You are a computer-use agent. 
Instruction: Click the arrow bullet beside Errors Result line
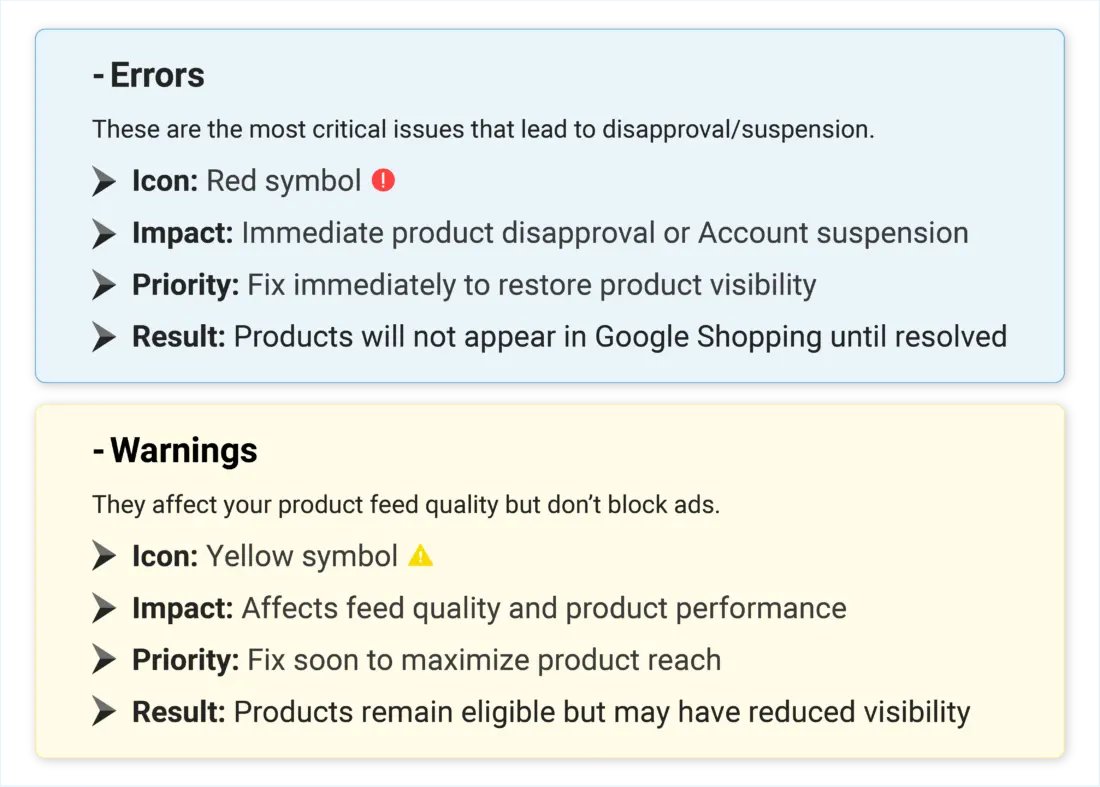coord(104,337)
